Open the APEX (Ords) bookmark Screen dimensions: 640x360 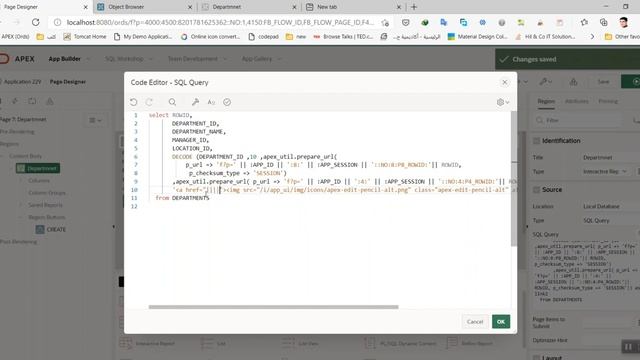(x=16, y=37)
